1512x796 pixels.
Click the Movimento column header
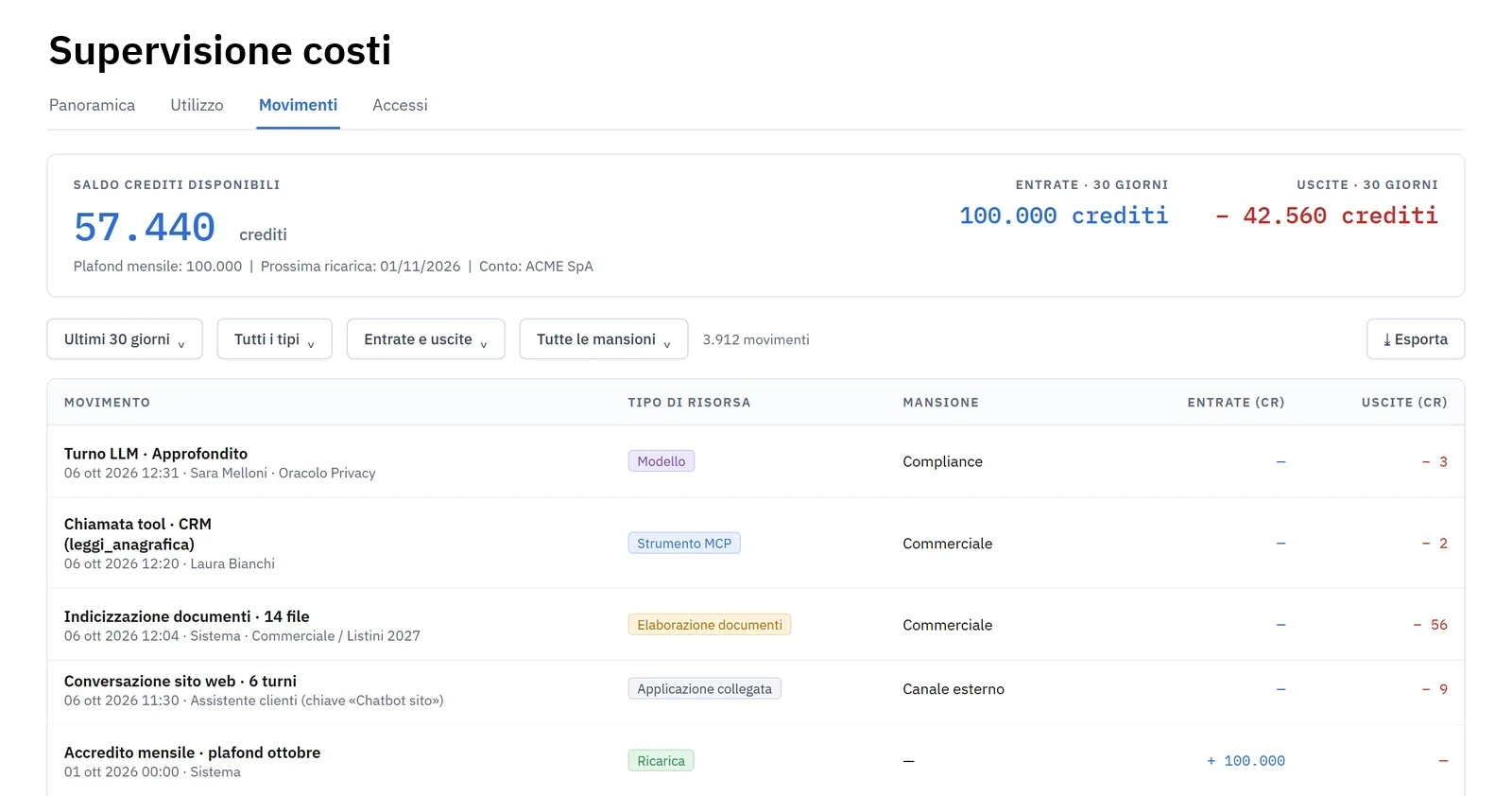pos(107,403)
